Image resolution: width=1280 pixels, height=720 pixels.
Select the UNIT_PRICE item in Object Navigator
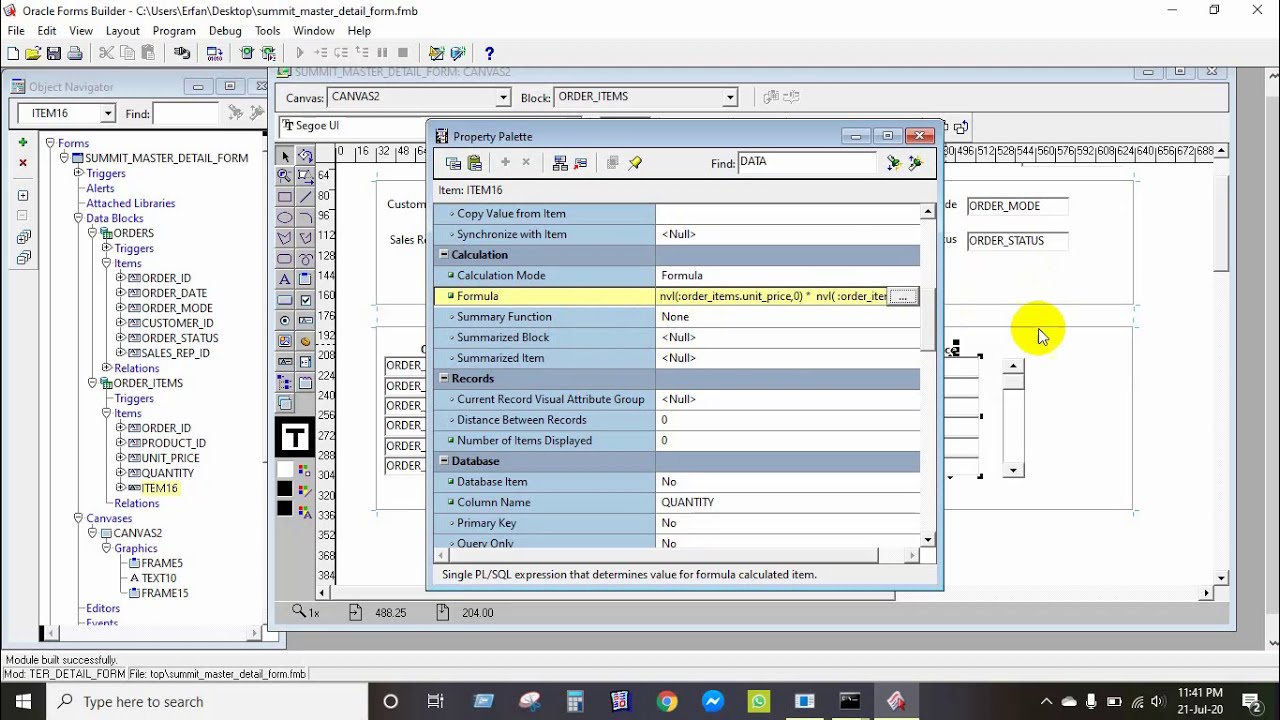(x=170, y=458)
